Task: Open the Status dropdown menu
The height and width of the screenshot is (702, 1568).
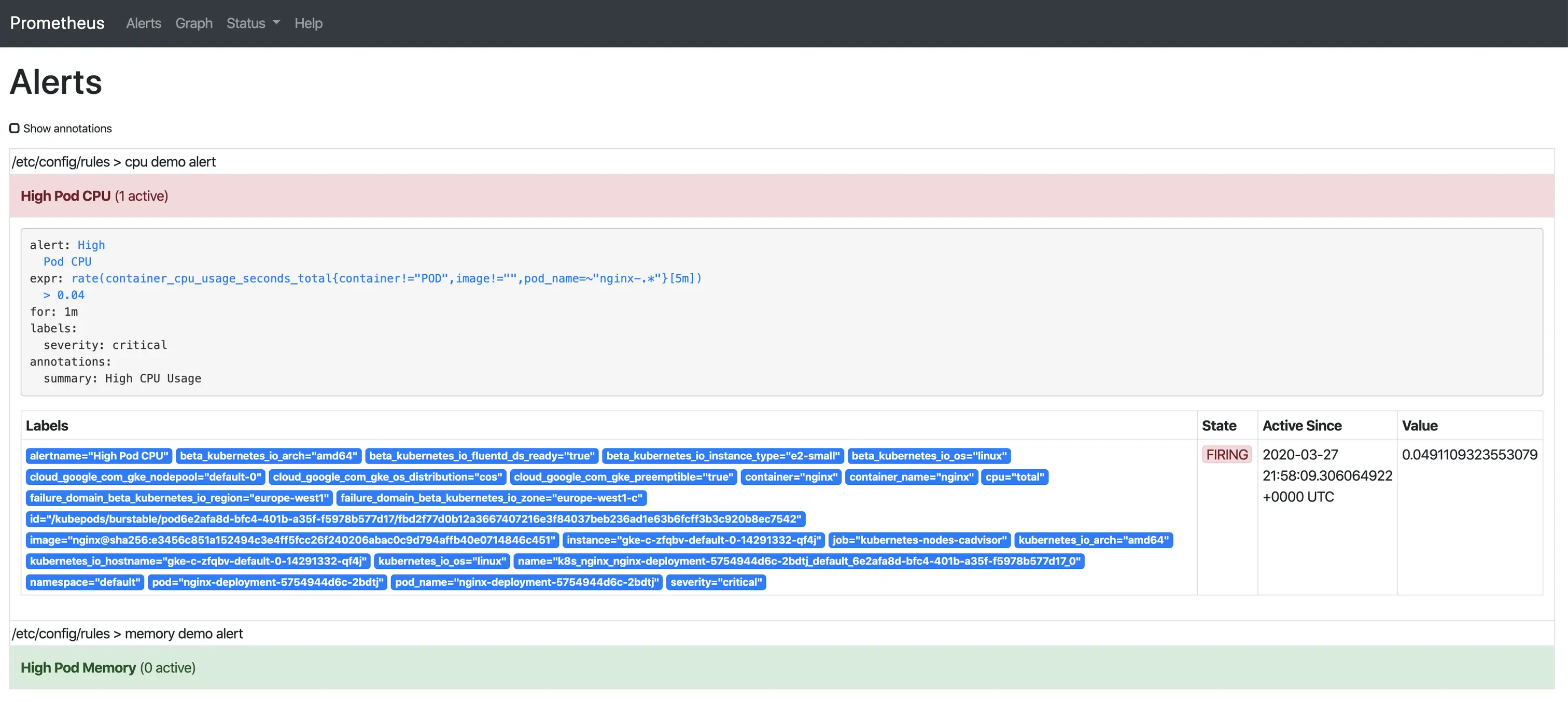Action: click(253, 23)
